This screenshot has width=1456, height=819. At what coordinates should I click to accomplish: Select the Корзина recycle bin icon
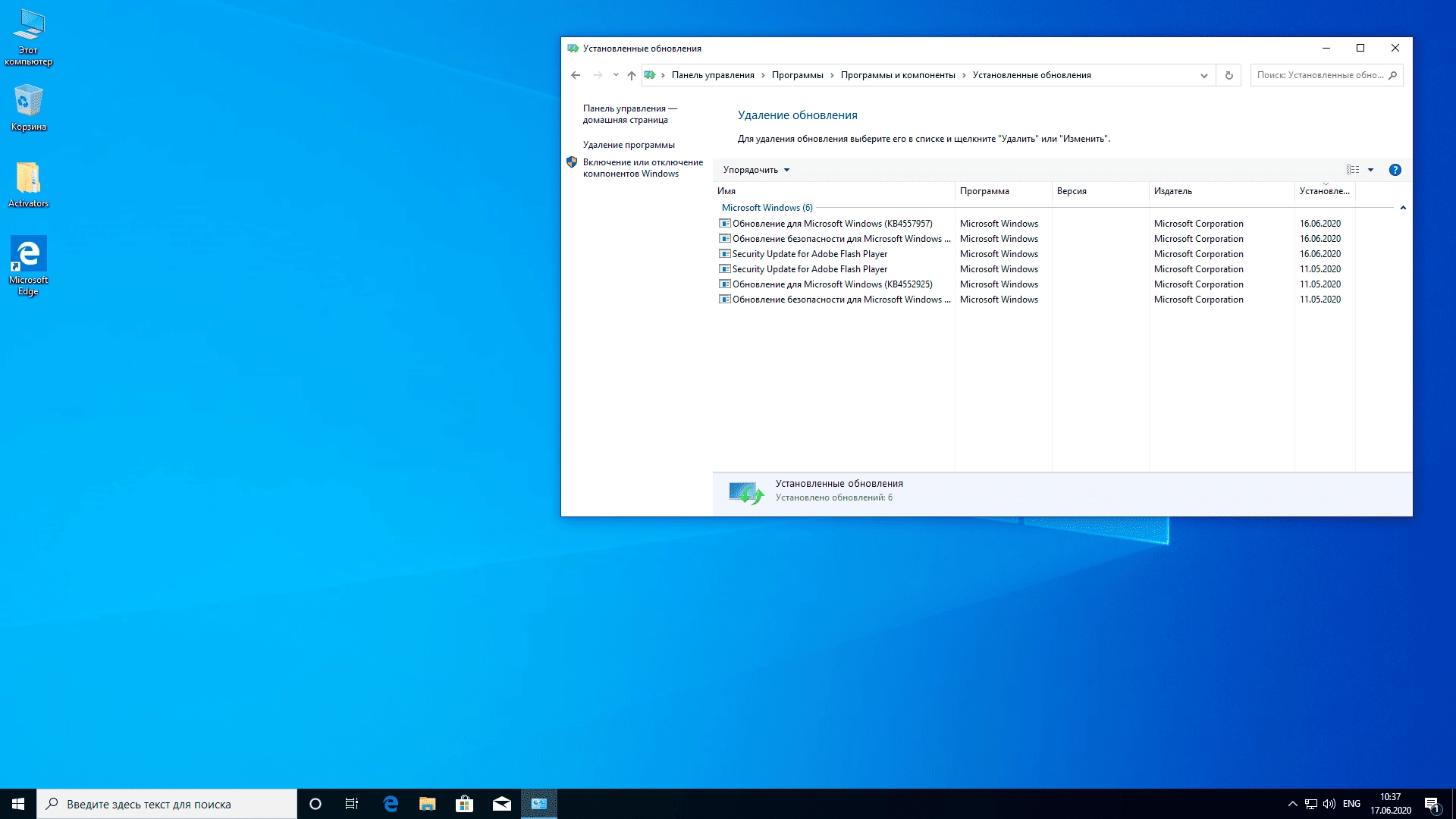click(x=29, y=108)
